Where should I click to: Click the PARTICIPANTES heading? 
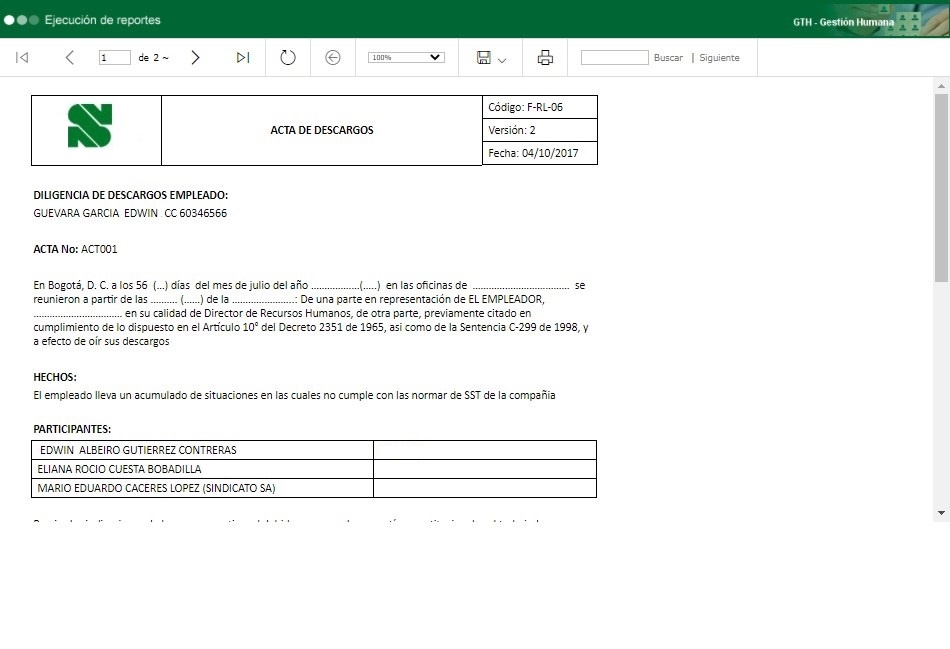point(72,429)
